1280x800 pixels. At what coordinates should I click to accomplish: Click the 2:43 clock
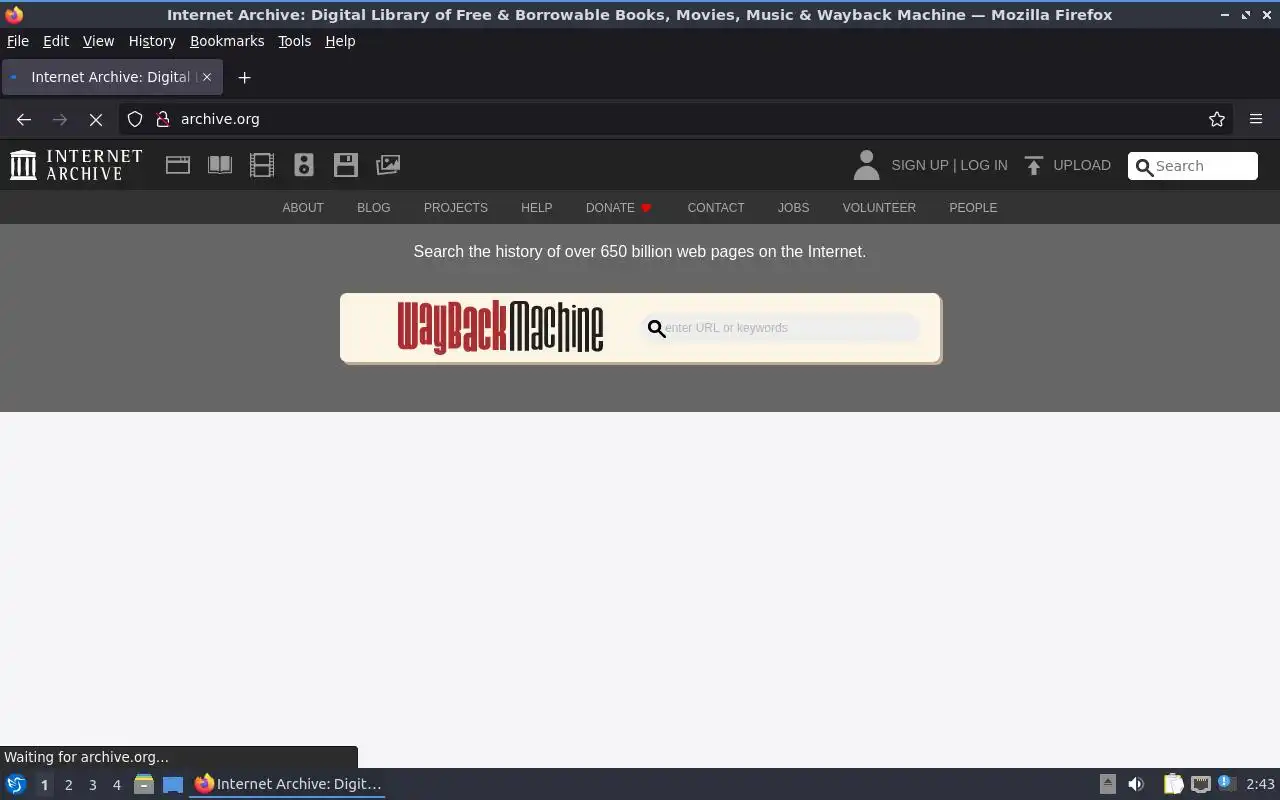click(1260, 785)
